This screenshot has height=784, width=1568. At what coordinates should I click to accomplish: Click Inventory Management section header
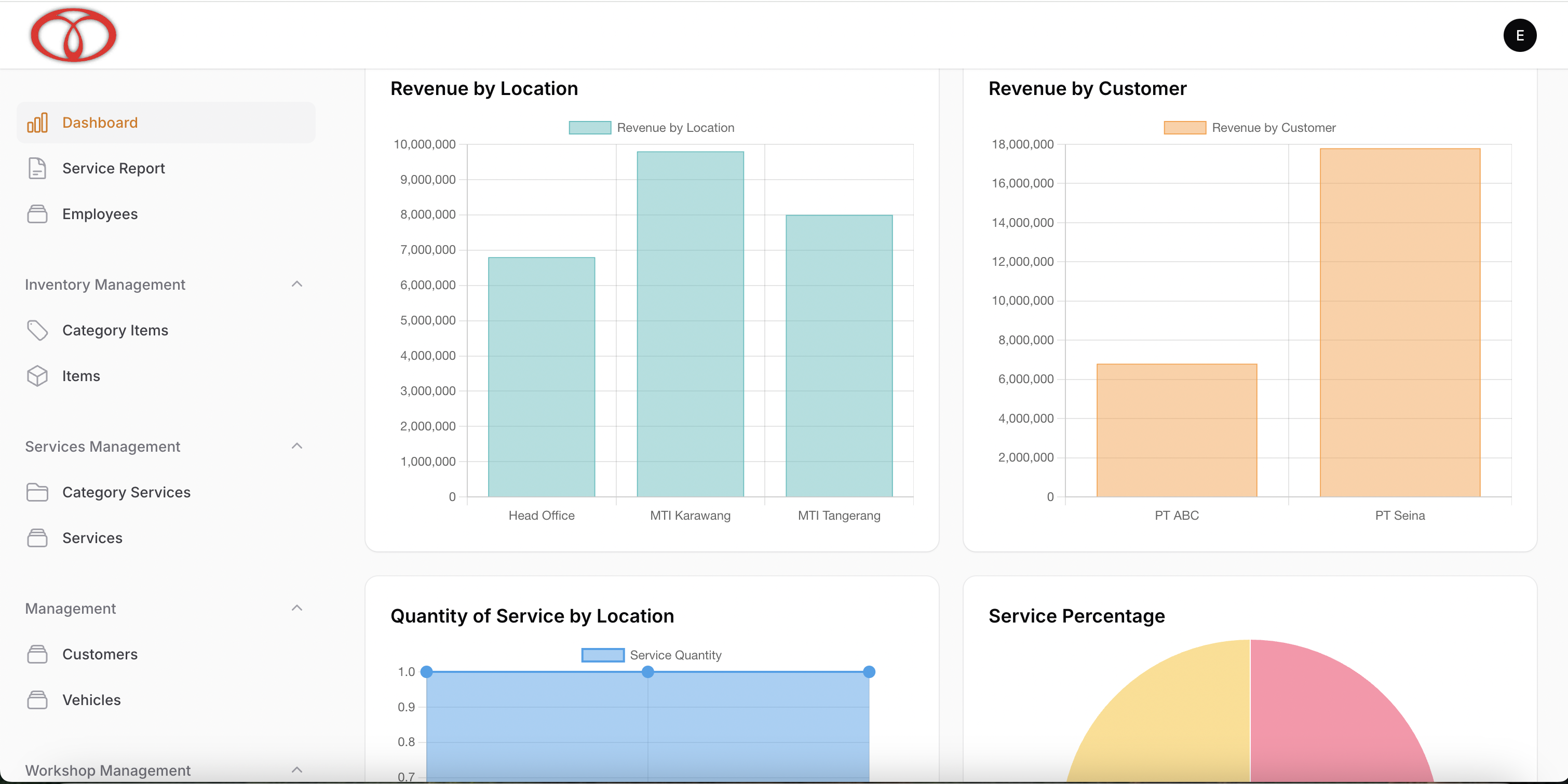point(105,284)
